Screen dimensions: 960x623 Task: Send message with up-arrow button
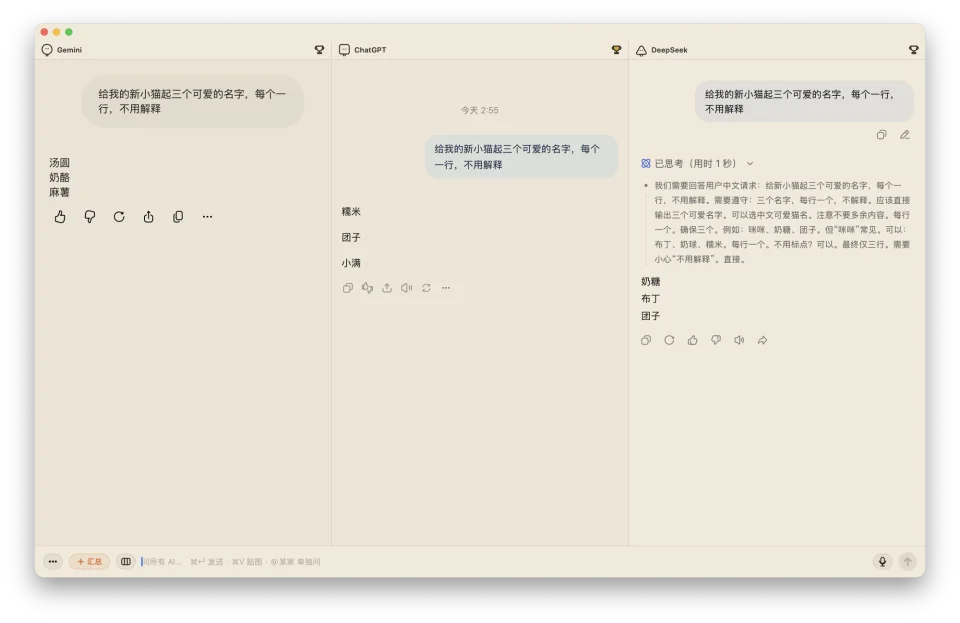click(907, 561)
